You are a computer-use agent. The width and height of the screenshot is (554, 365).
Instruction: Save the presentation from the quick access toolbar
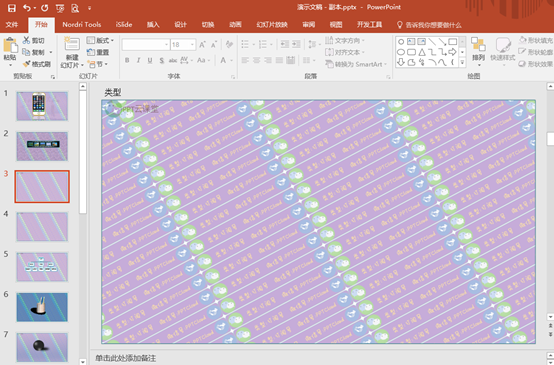click(11, 8)
